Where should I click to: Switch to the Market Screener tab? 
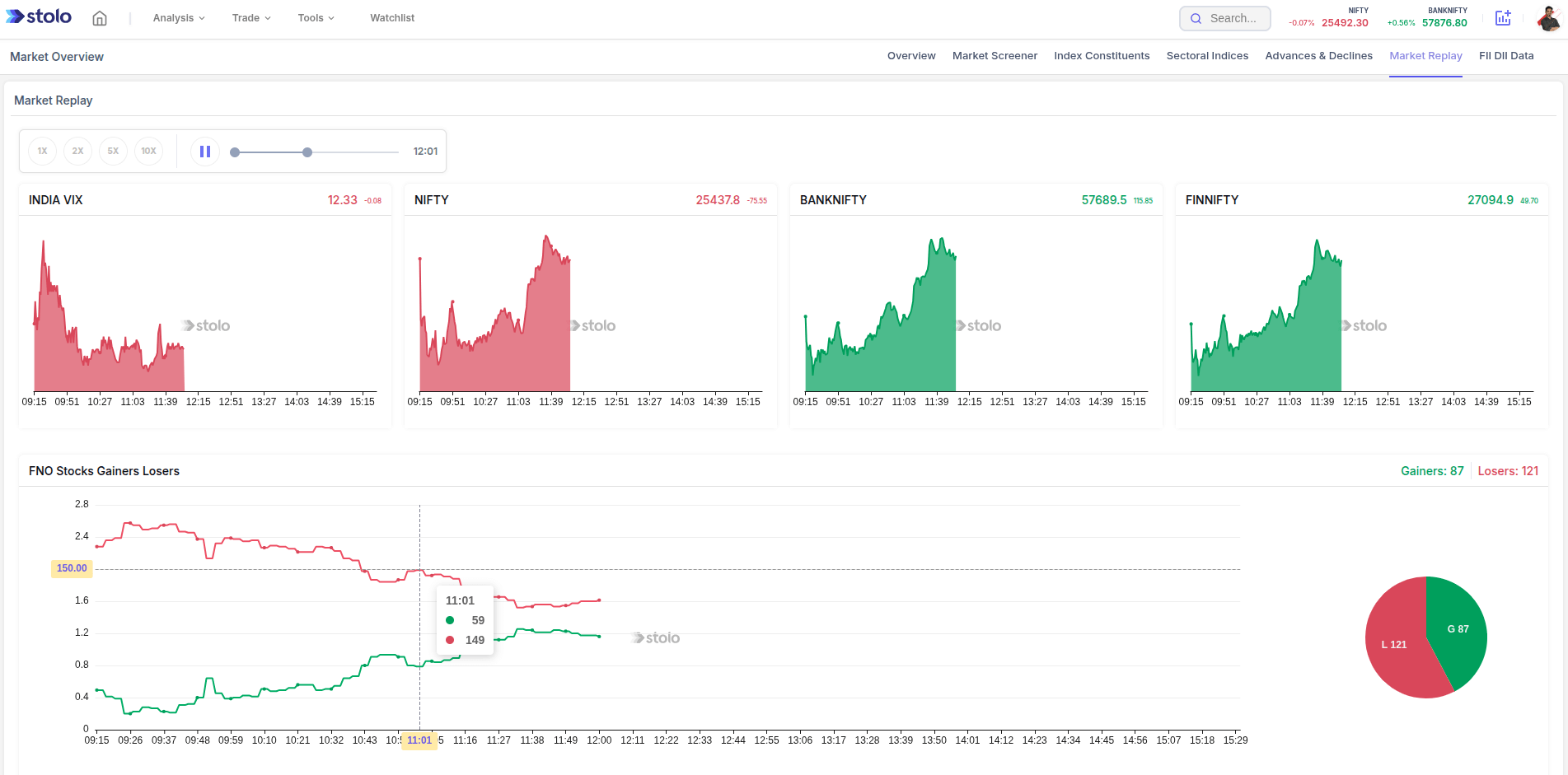[995, 55]
